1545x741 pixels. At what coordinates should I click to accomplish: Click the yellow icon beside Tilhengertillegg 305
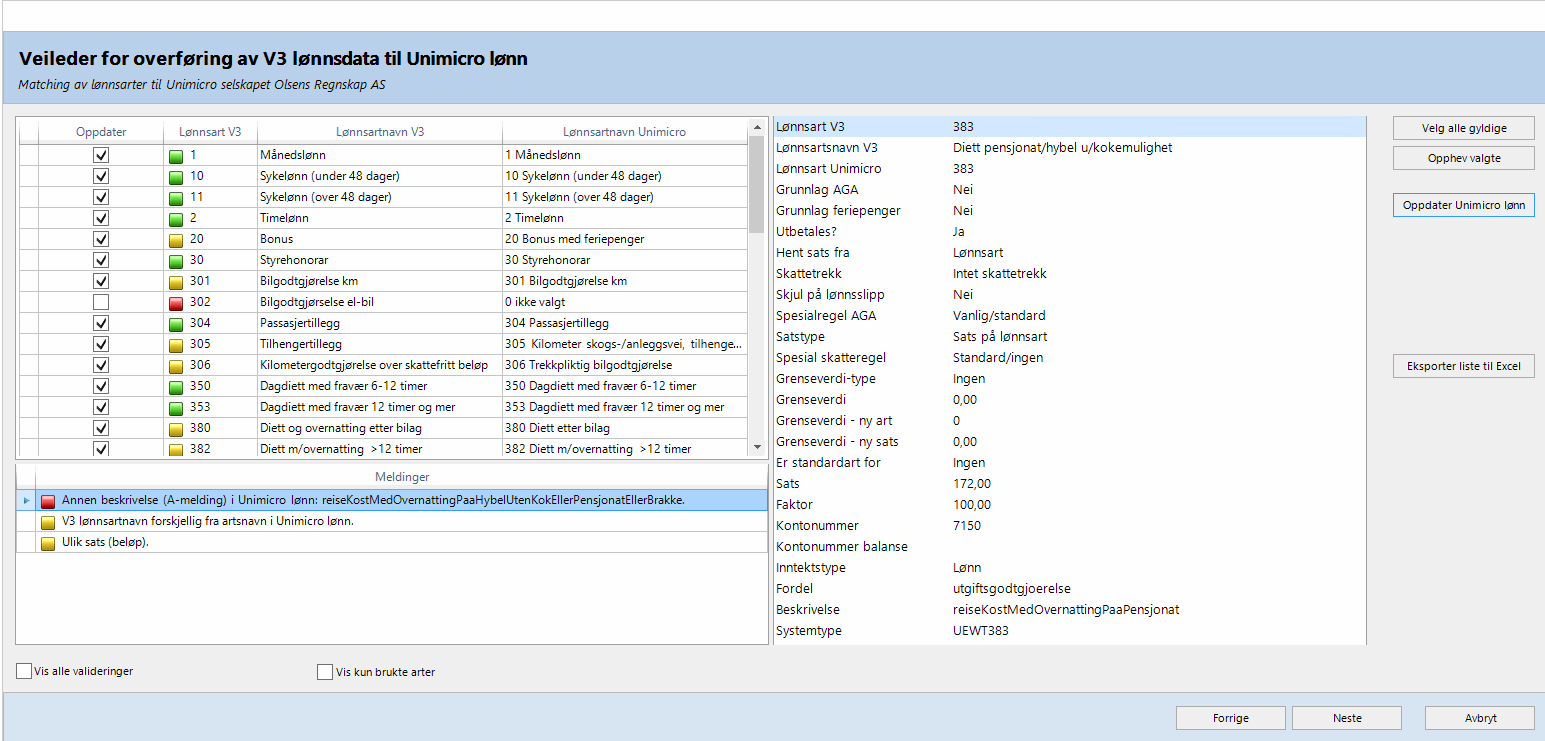(x=176, y=344)
